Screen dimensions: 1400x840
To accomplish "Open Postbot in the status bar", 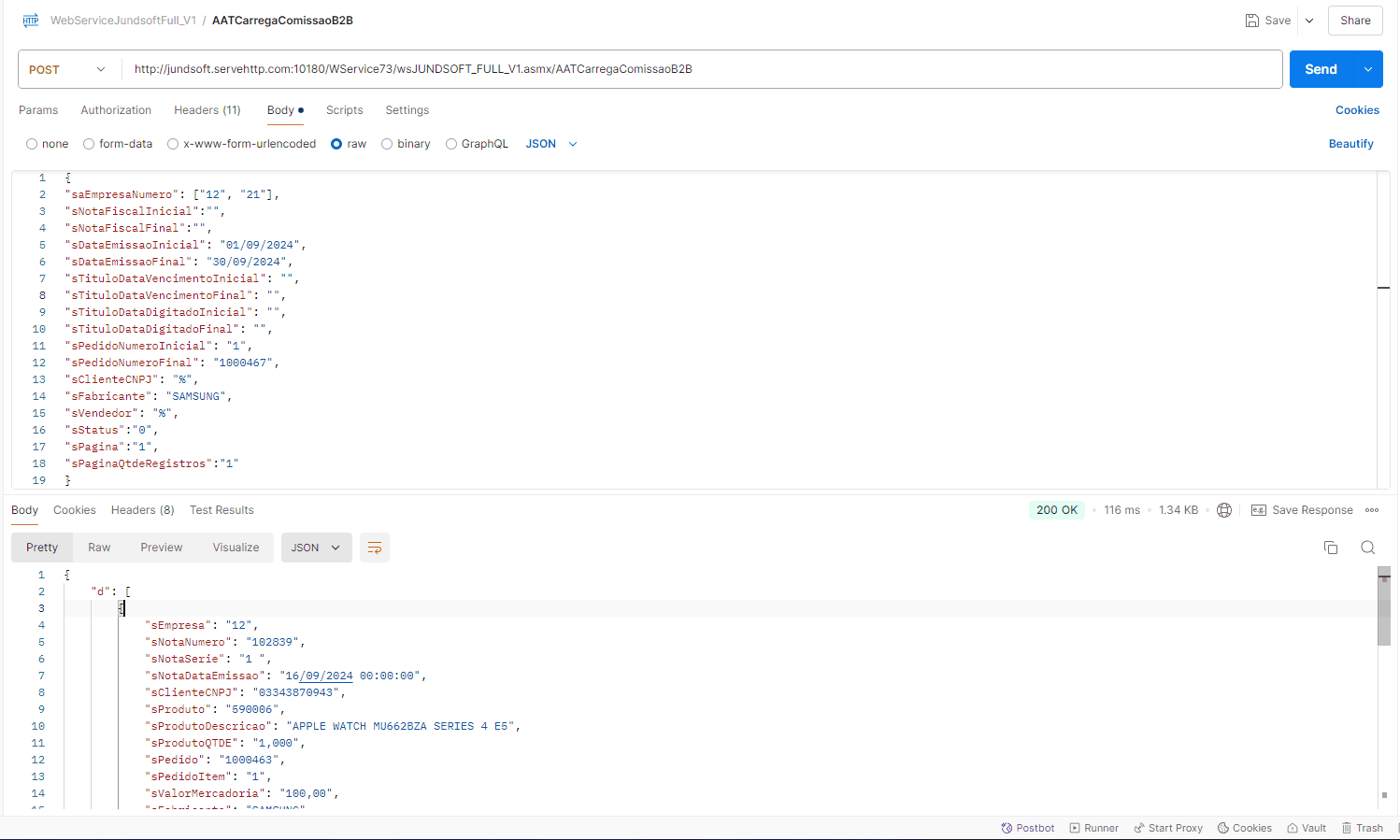I will point(1028,828).
